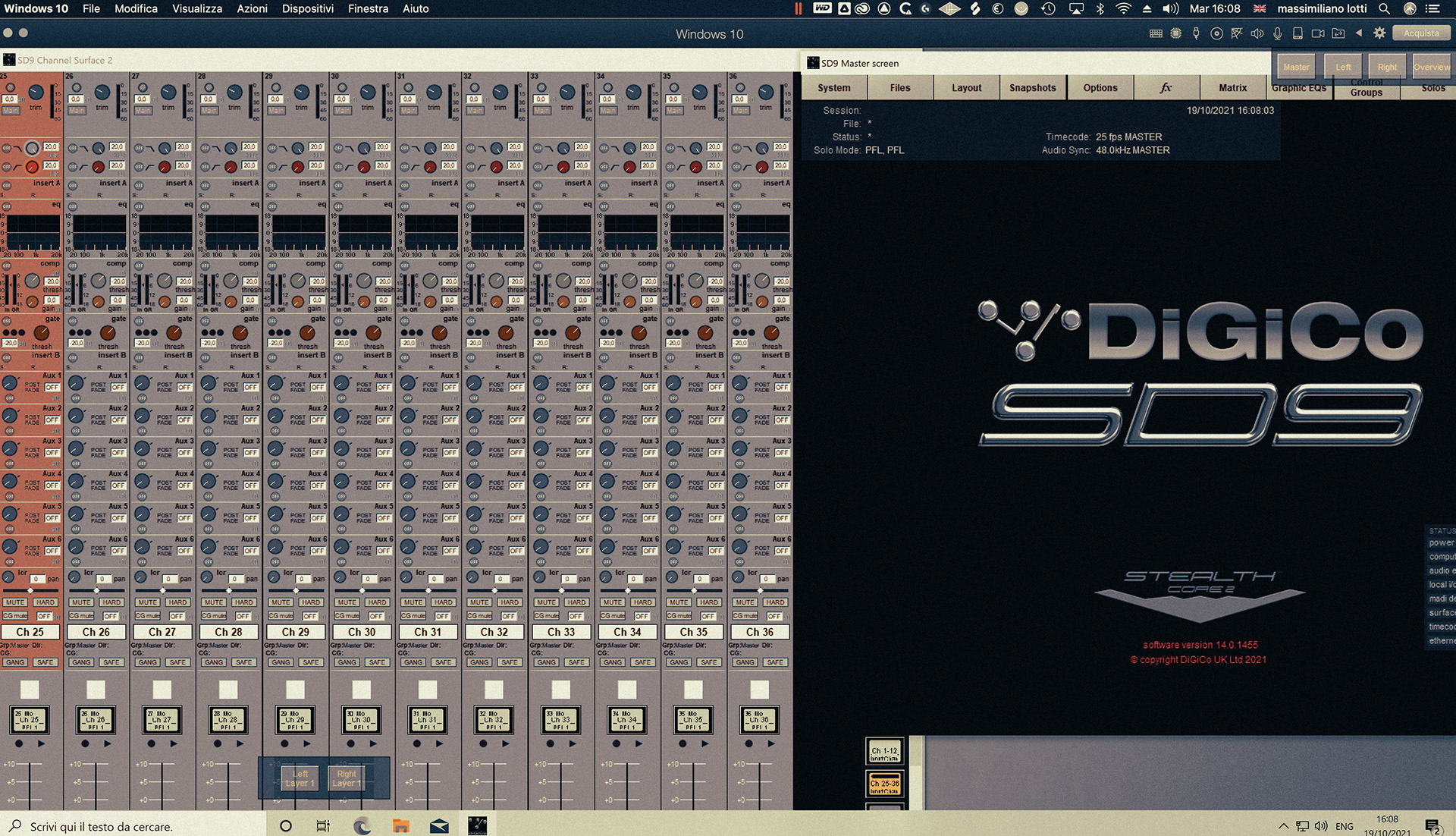Viewport: 1456px width, 836px height.
Task: Open the Wi-Fi menu bar icon
Action: 1124,9
